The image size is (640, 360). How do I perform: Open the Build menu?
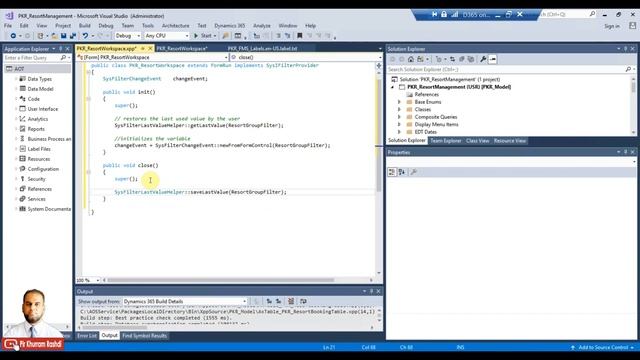pyautogui.click(x=84, y=25)
